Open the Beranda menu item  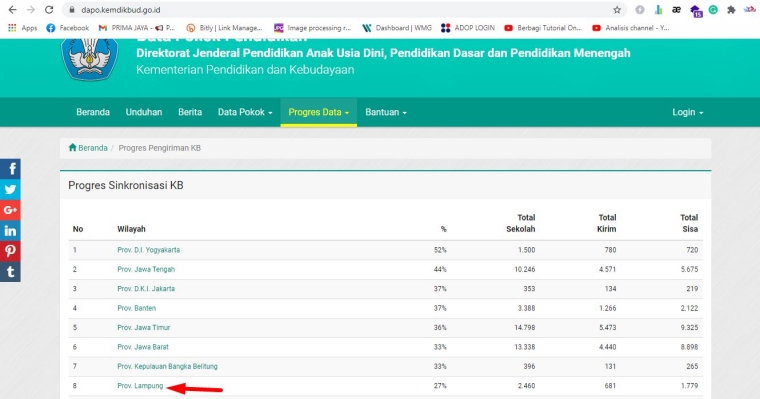(93, 112)
